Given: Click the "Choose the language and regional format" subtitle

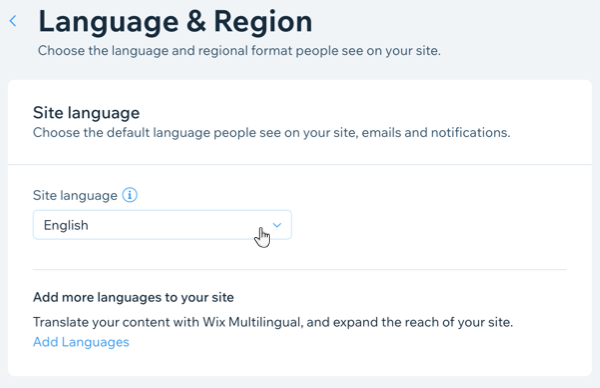Looking at the screenshot, I should click(x=239, y=51).
